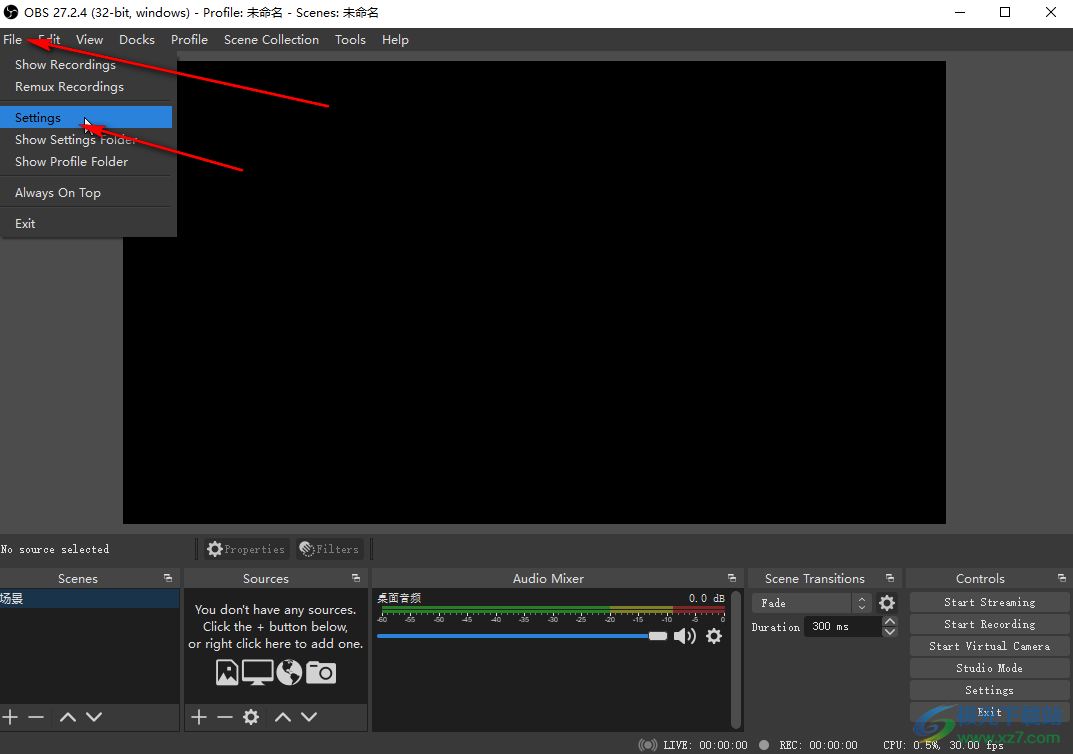Open the Tools menu
1073x754 pixels.
350,40
